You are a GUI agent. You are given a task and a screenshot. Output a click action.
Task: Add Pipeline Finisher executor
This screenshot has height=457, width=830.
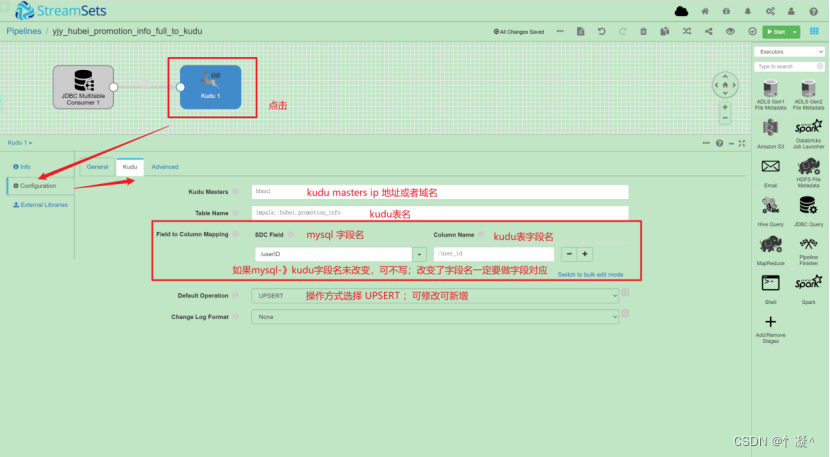click(808, 251)
